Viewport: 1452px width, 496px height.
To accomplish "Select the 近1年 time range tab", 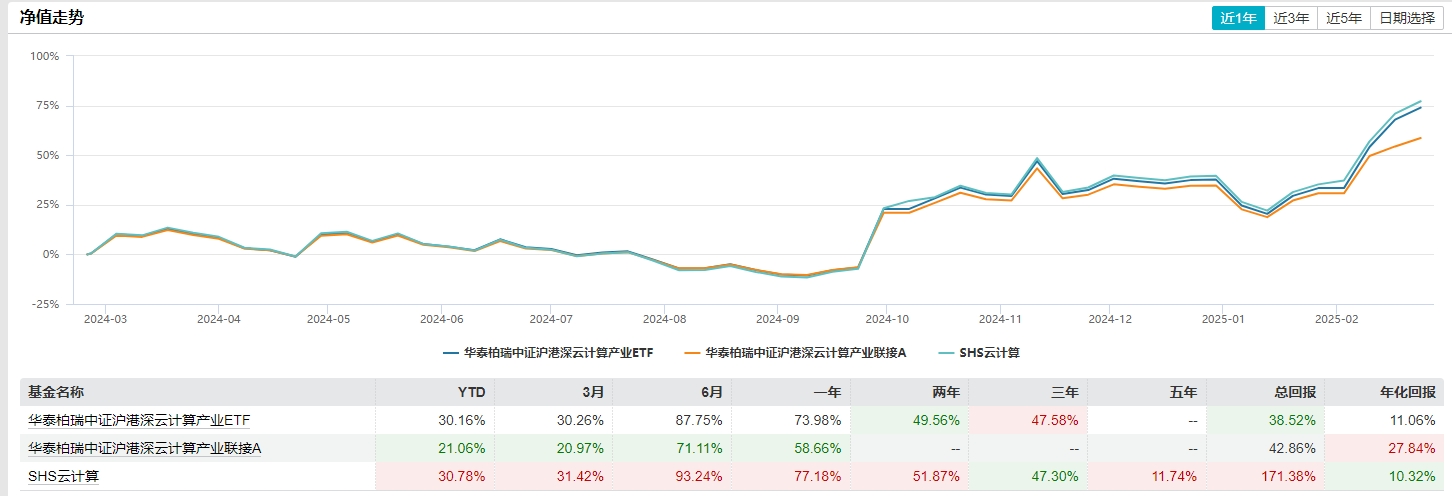I will click(x=1237, y=18).
